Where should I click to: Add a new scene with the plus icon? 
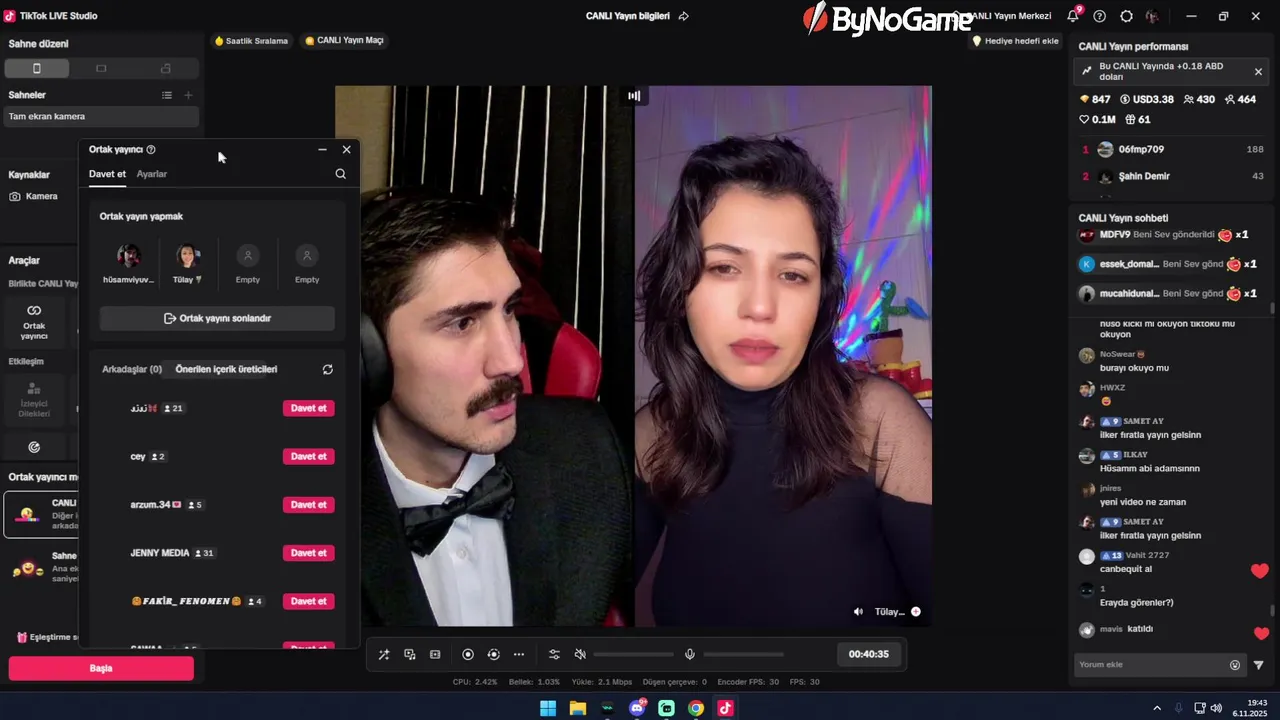click(x=188, y=95)
